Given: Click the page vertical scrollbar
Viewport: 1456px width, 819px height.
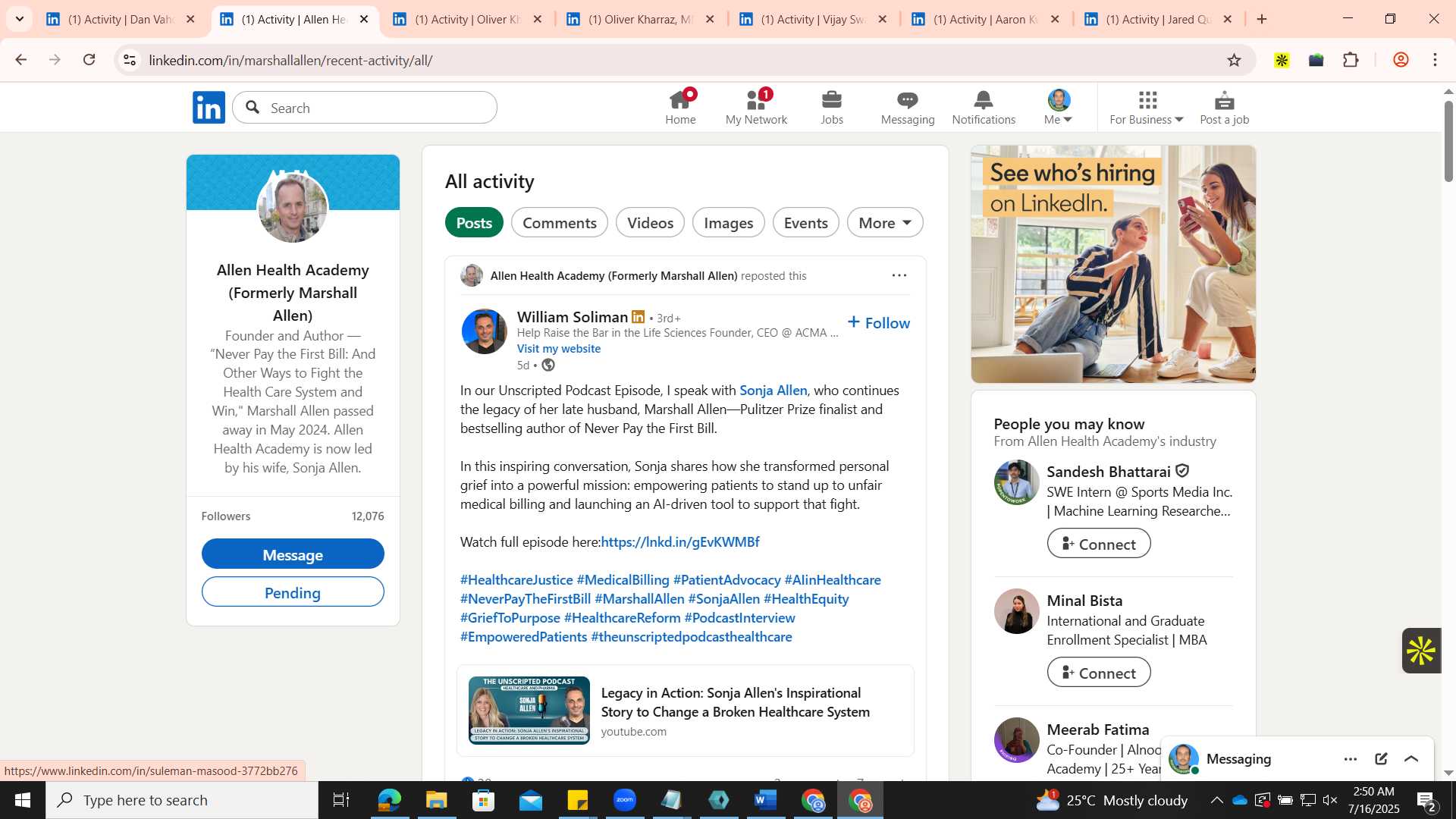Looking at the screenshot, I should (1448, 143).
